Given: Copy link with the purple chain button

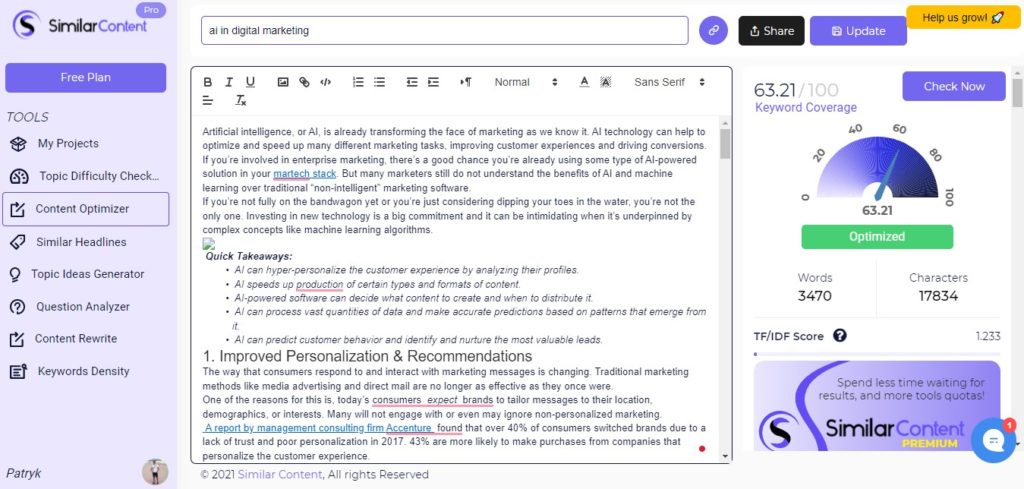Looking at the screenshot, I should tap(713, 31).
